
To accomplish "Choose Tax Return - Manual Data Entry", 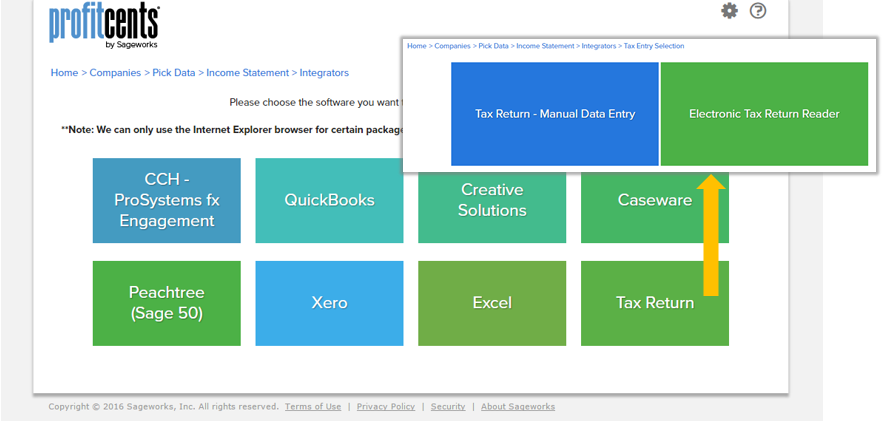I will [555, 114].
